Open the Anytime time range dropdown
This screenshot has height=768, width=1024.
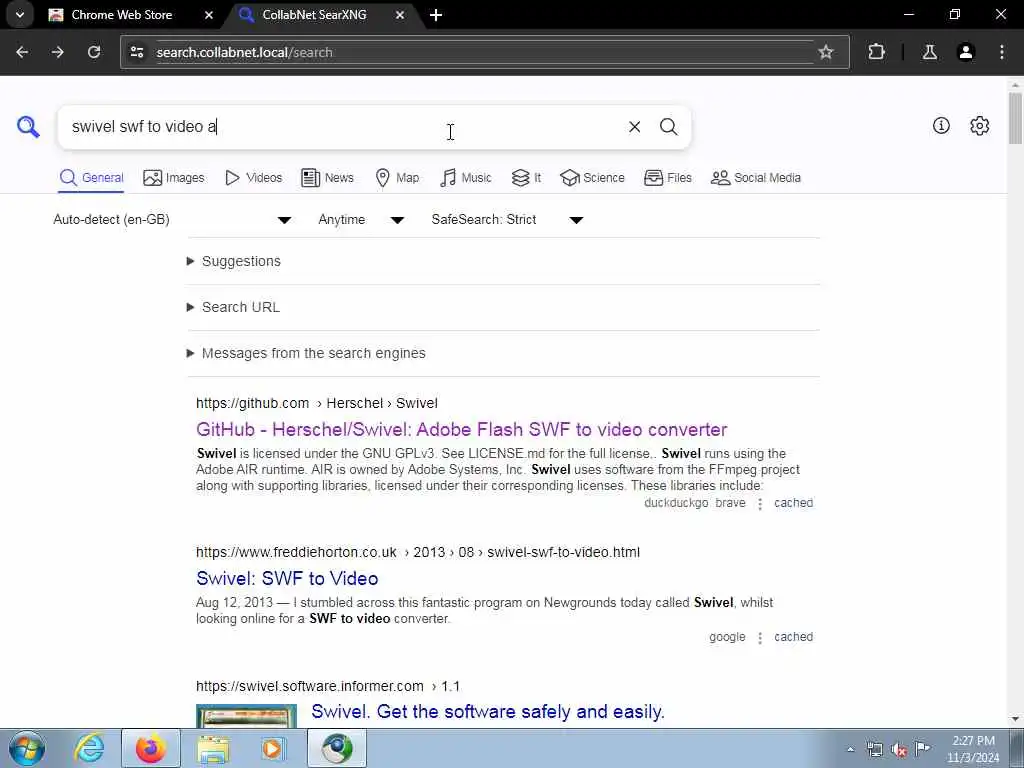click(360, 219)
